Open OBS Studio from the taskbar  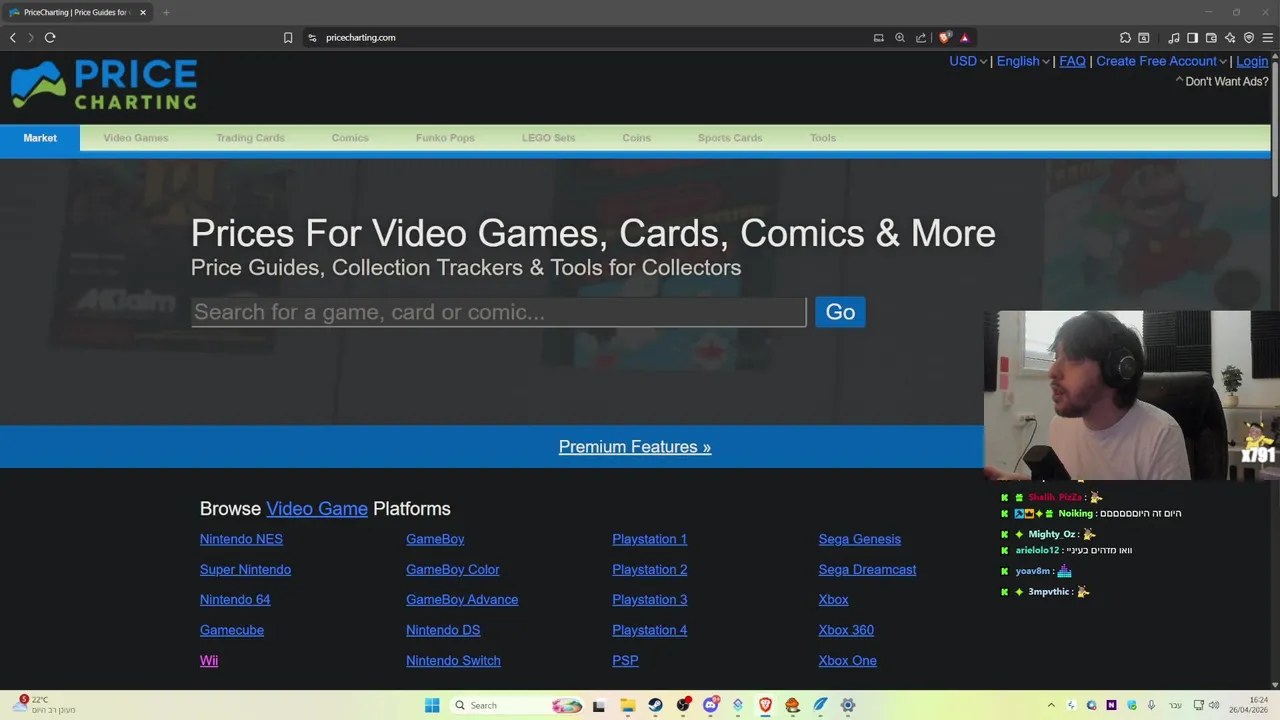coord(683,705)
